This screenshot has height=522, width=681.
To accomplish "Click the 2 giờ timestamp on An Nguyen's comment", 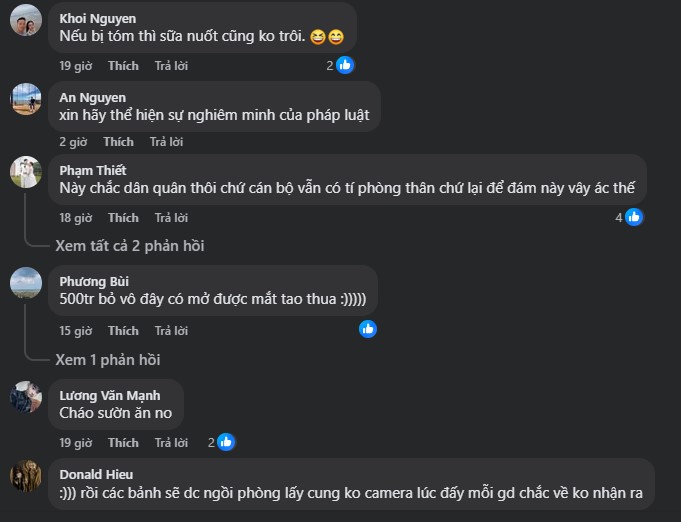I will [x=73, y=142].
